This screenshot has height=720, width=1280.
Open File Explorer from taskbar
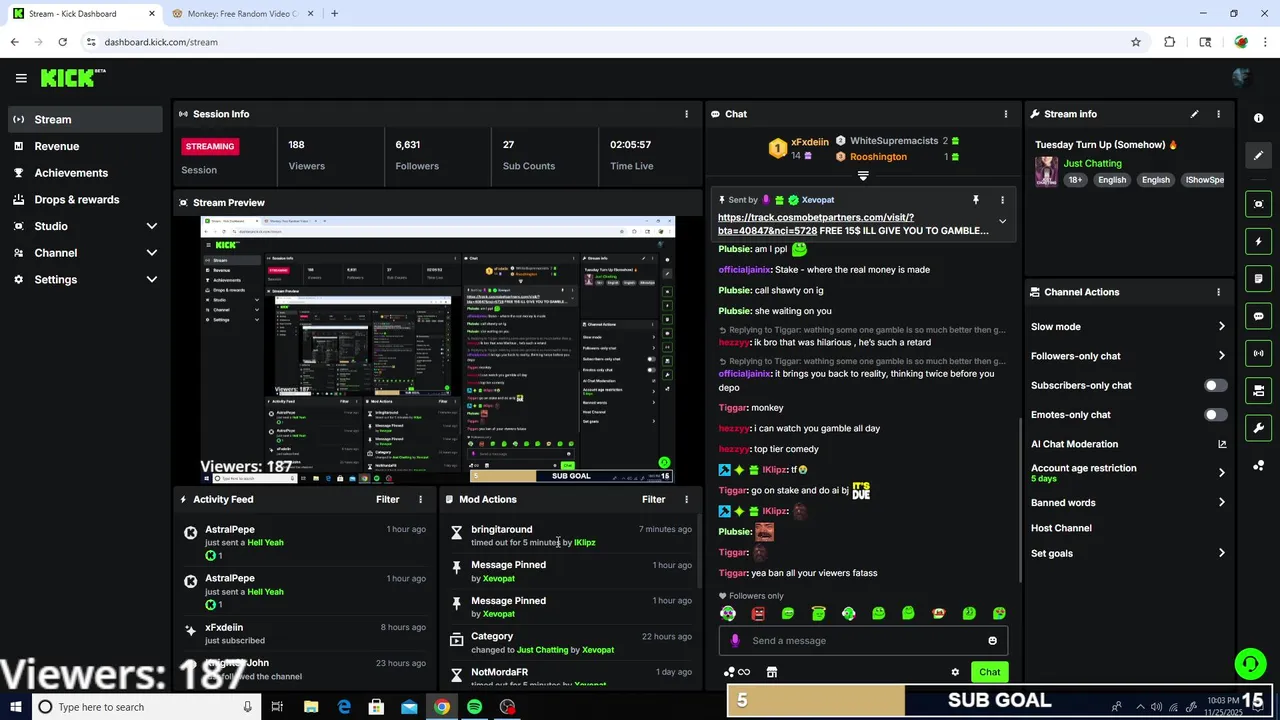(x=311, y=707)
